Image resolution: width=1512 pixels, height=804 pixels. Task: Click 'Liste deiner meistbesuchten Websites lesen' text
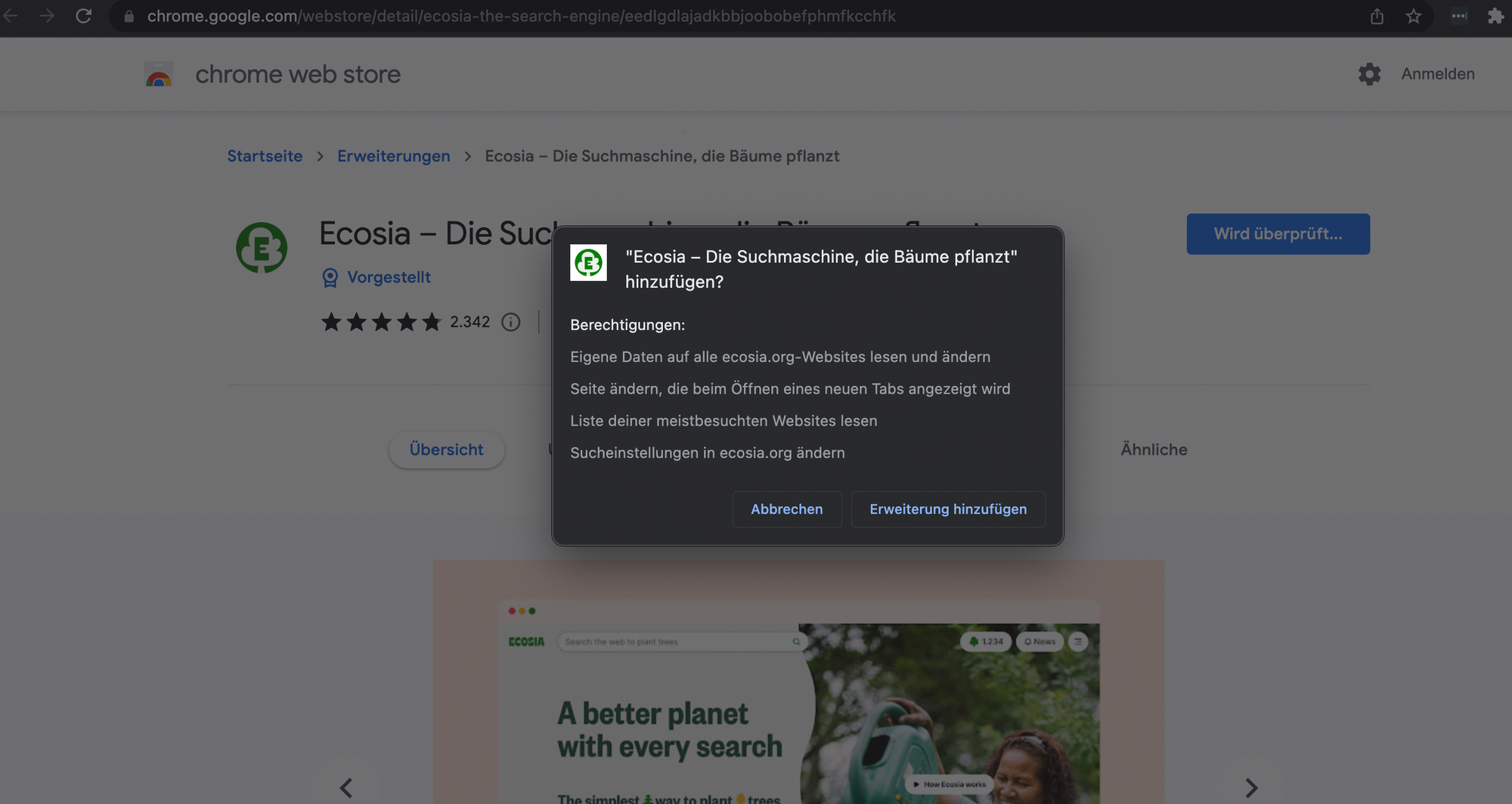pos(723,421)
